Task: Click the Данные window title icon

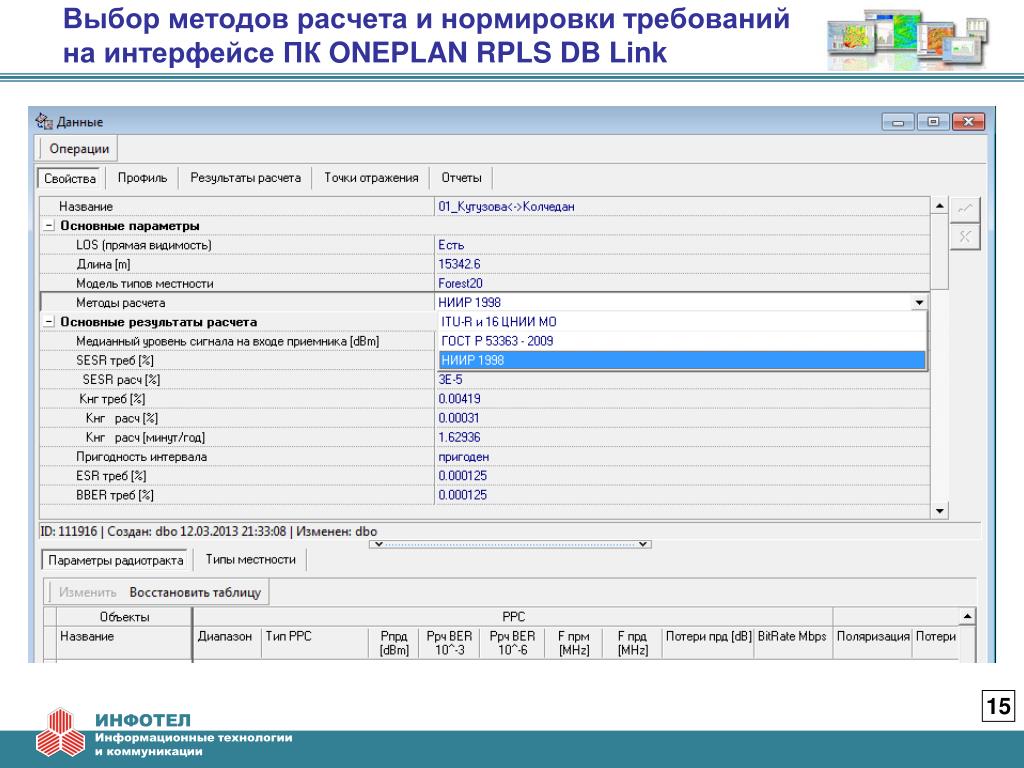Action: 44,121
